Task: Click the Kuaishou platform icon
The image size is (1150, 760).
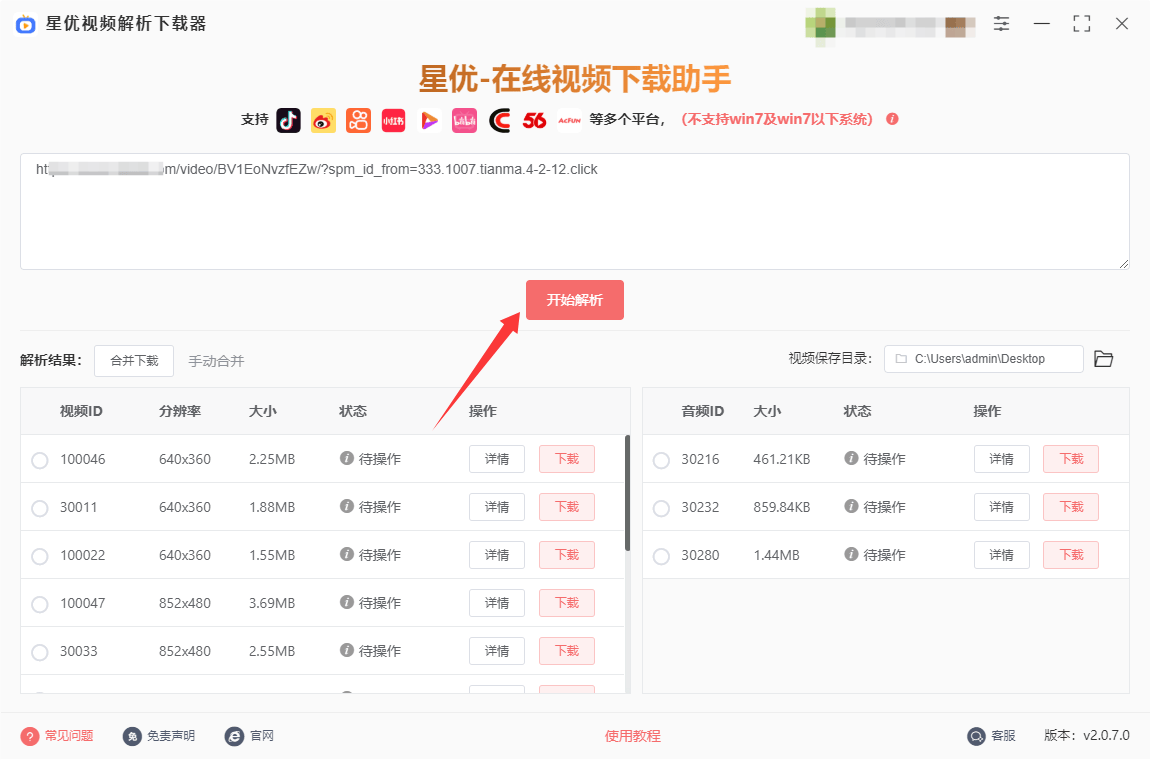Action: coord(358,120)
